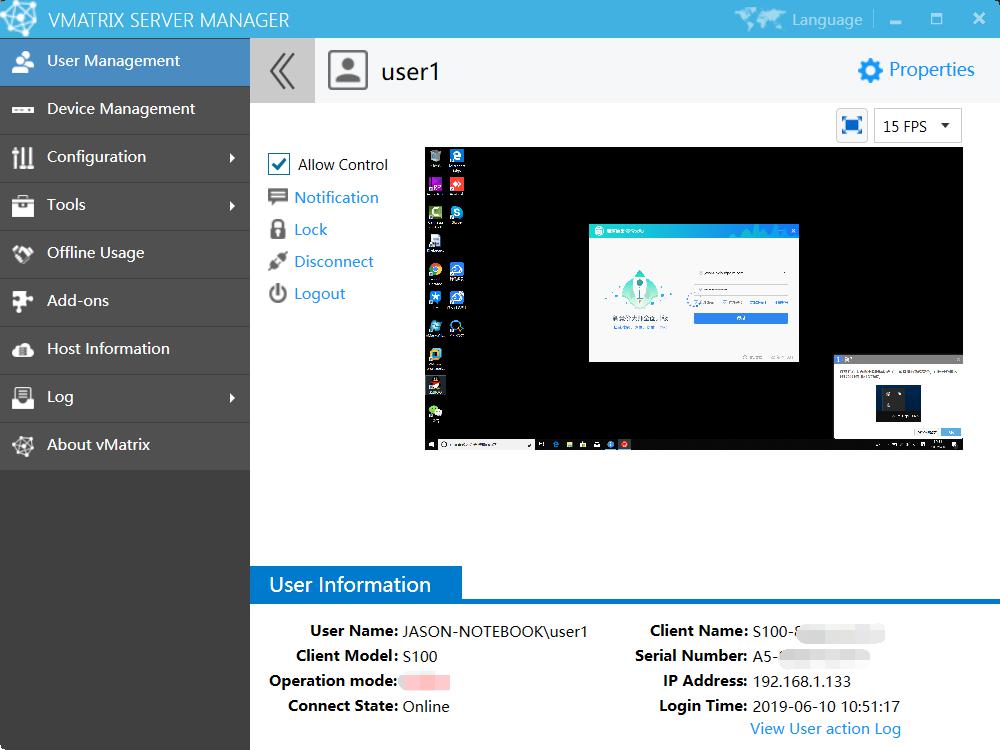Click the Host Information cloud icon
Screen dimensions: 1000x750
[x=23, y=349]
